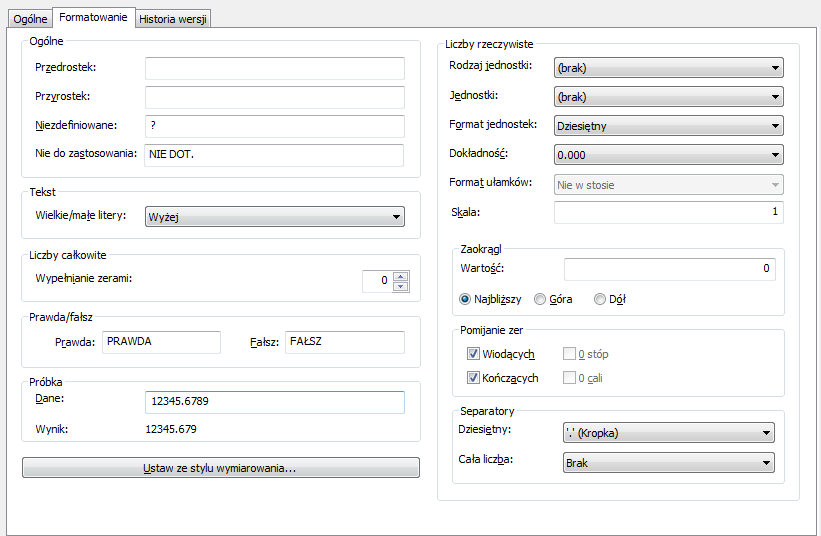Open the Wielkie/małe litery dropdown
Screen dimensions: 821x536
(274, 217)
